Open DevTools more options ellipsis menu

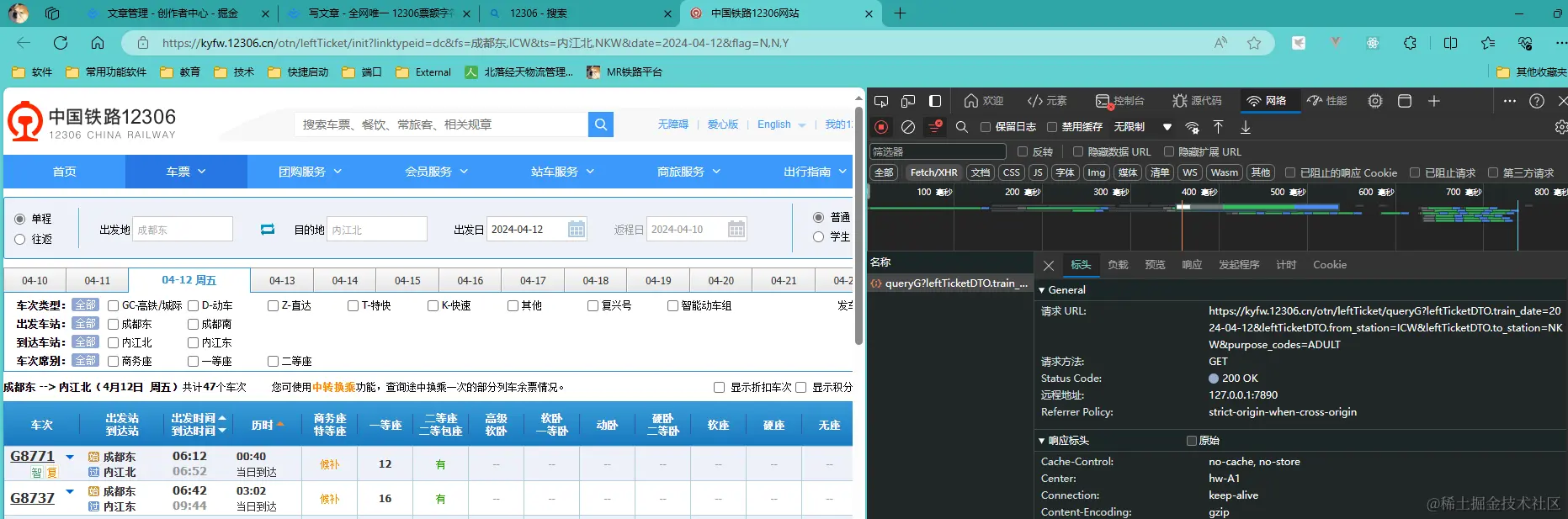1510,101
